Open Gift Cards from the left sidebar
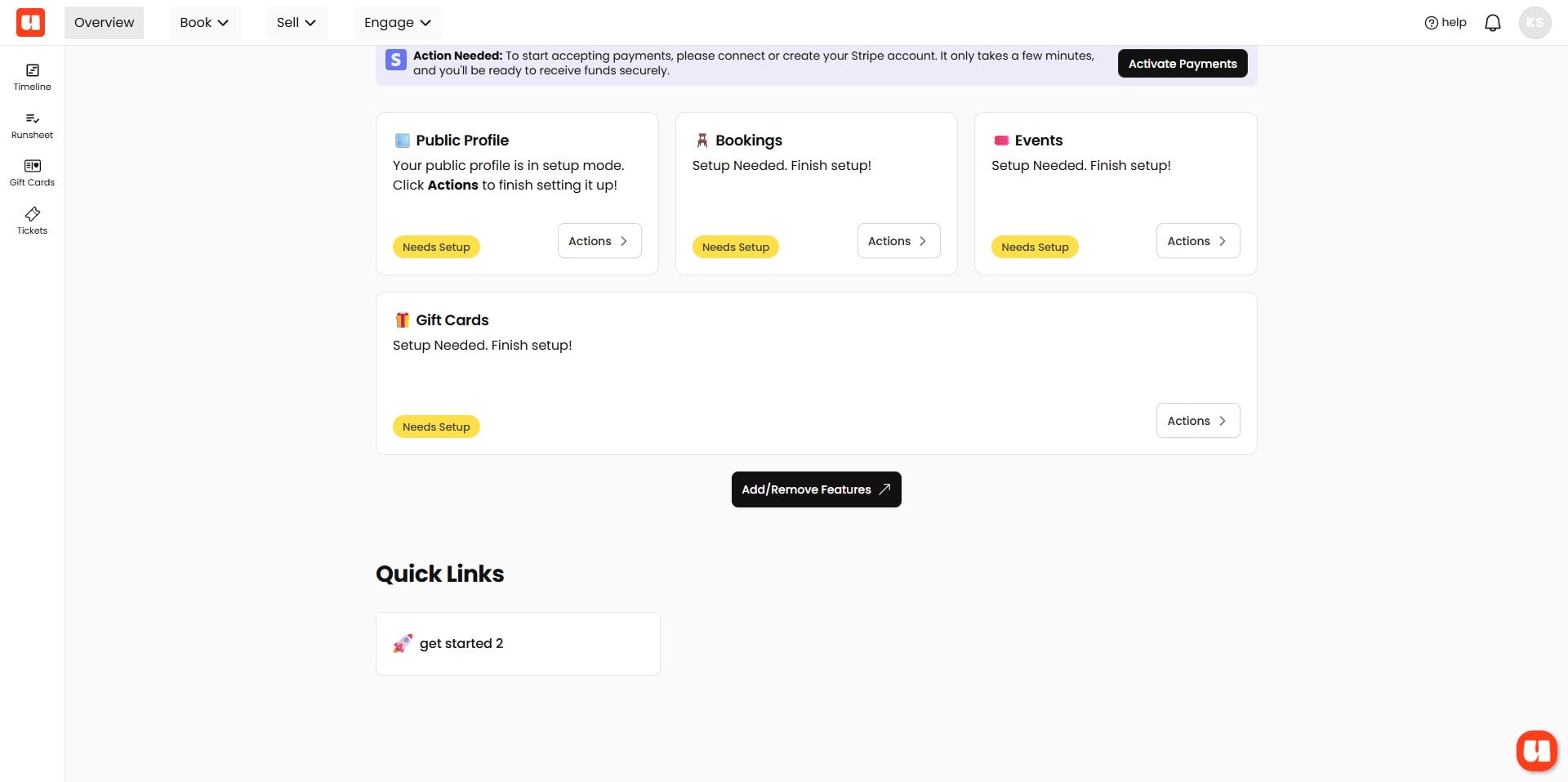1568x782 pixels. point(32,172)
